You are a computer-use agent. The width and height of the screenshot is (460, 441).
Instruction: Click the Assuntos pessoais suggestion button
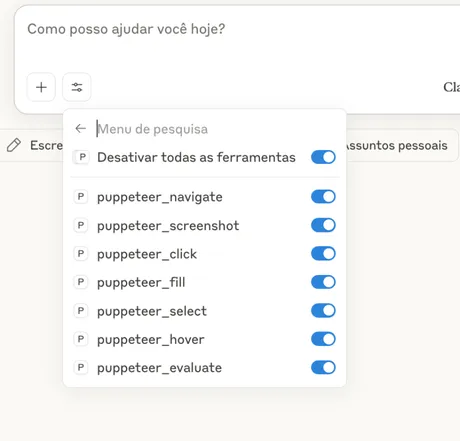(402, 145)
